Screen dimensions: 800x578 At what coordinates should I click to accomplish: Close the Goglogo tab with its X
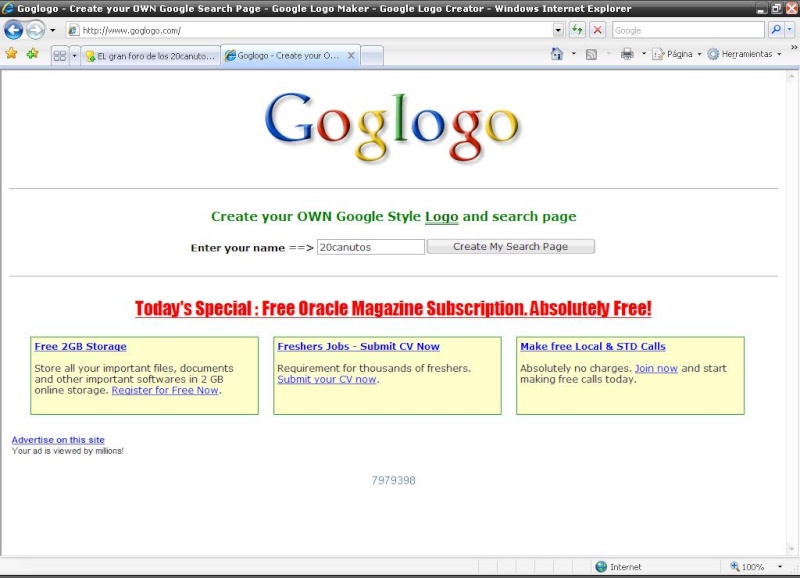351,55
